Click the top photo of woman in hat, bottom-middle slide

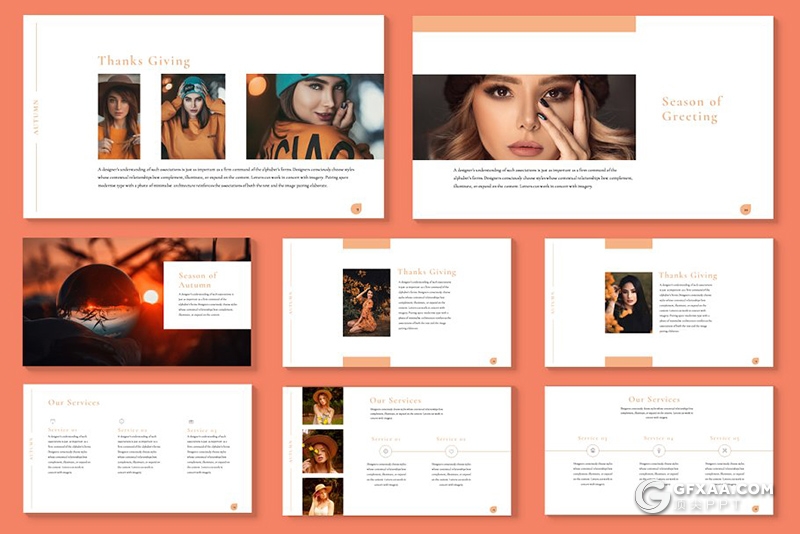pyautogui.click(x=323, y=406)
